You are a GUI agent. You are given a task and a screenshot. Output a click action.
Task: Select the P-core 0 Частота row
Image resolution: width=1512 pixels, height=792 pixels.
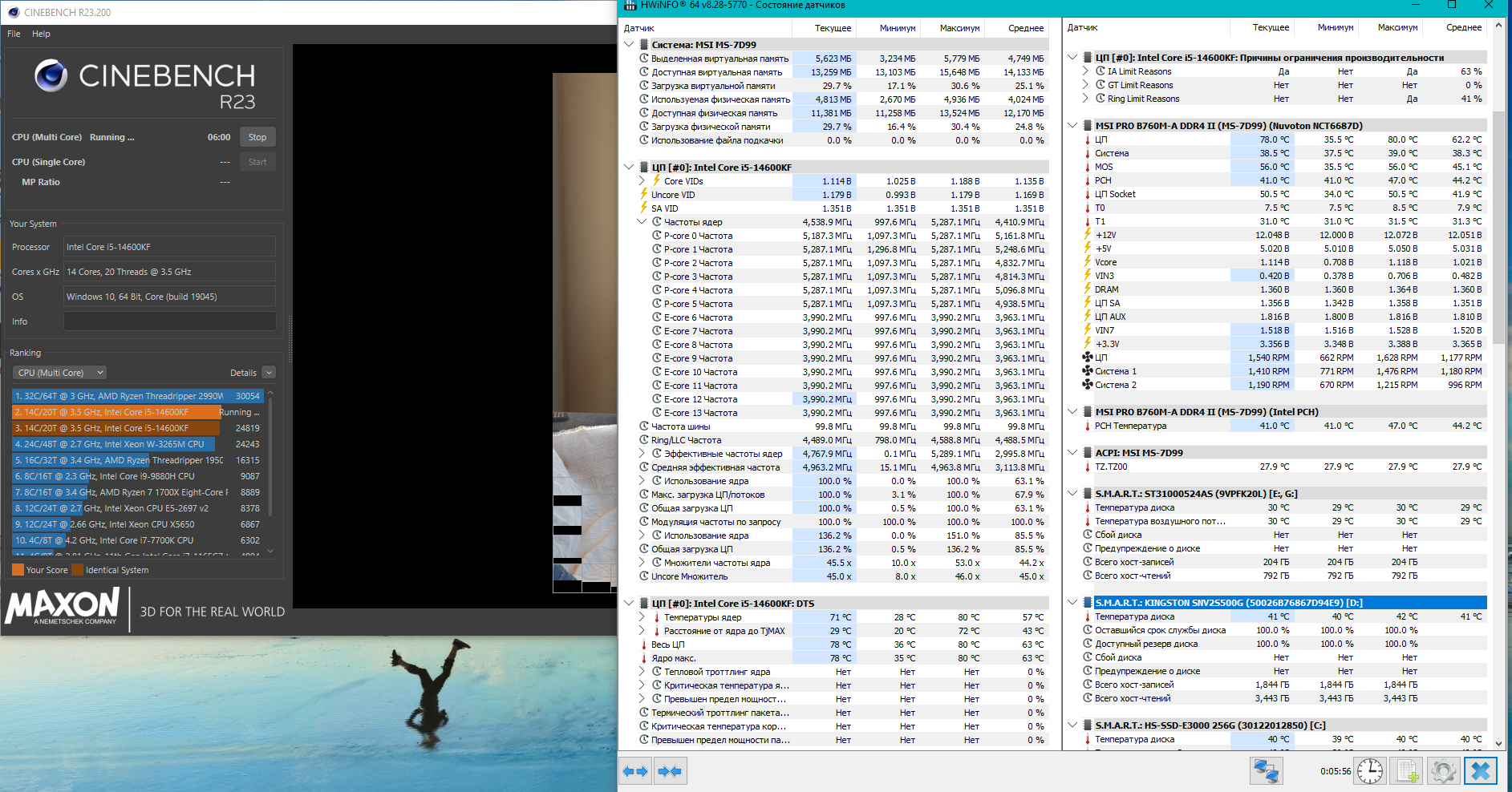(835, 236)
